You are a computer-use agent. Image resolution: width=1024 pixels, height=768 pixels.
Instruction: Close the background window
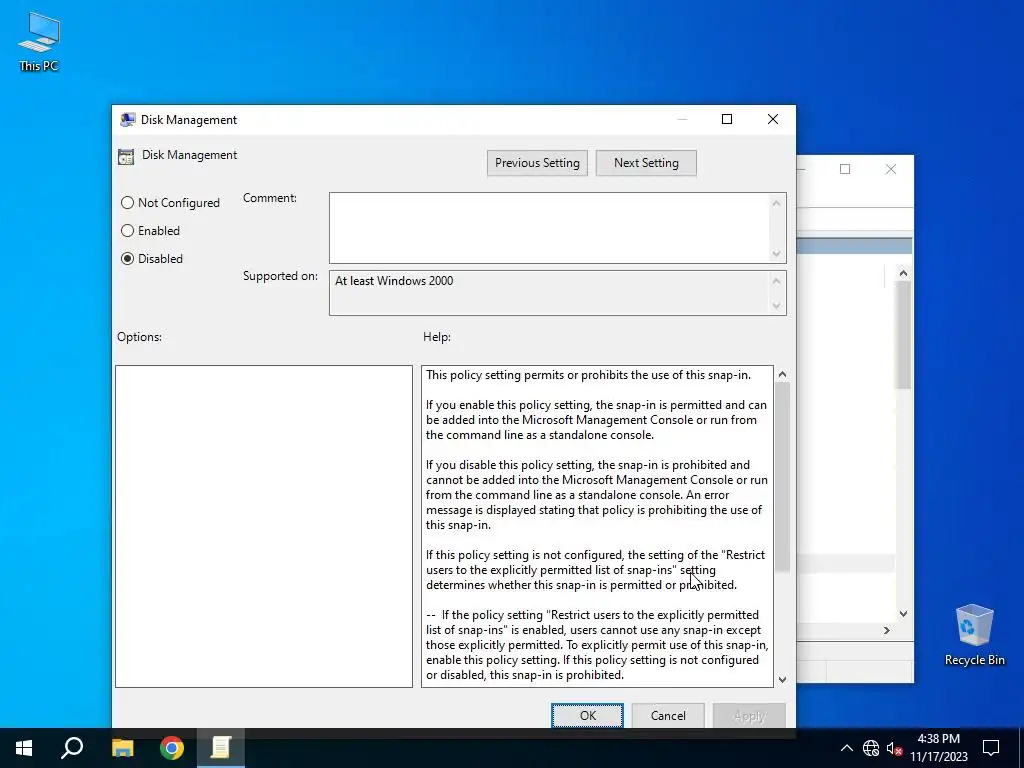891,169
